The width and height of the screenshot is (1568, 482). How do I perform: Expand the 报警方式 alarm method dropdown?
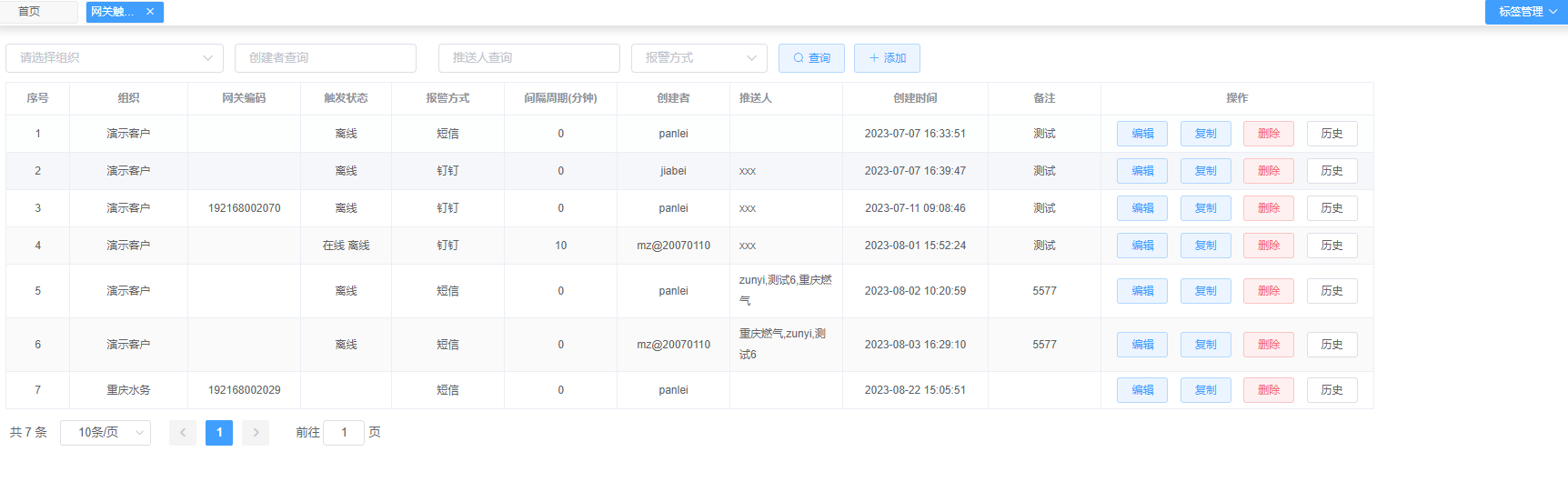[x=699, y=58]
